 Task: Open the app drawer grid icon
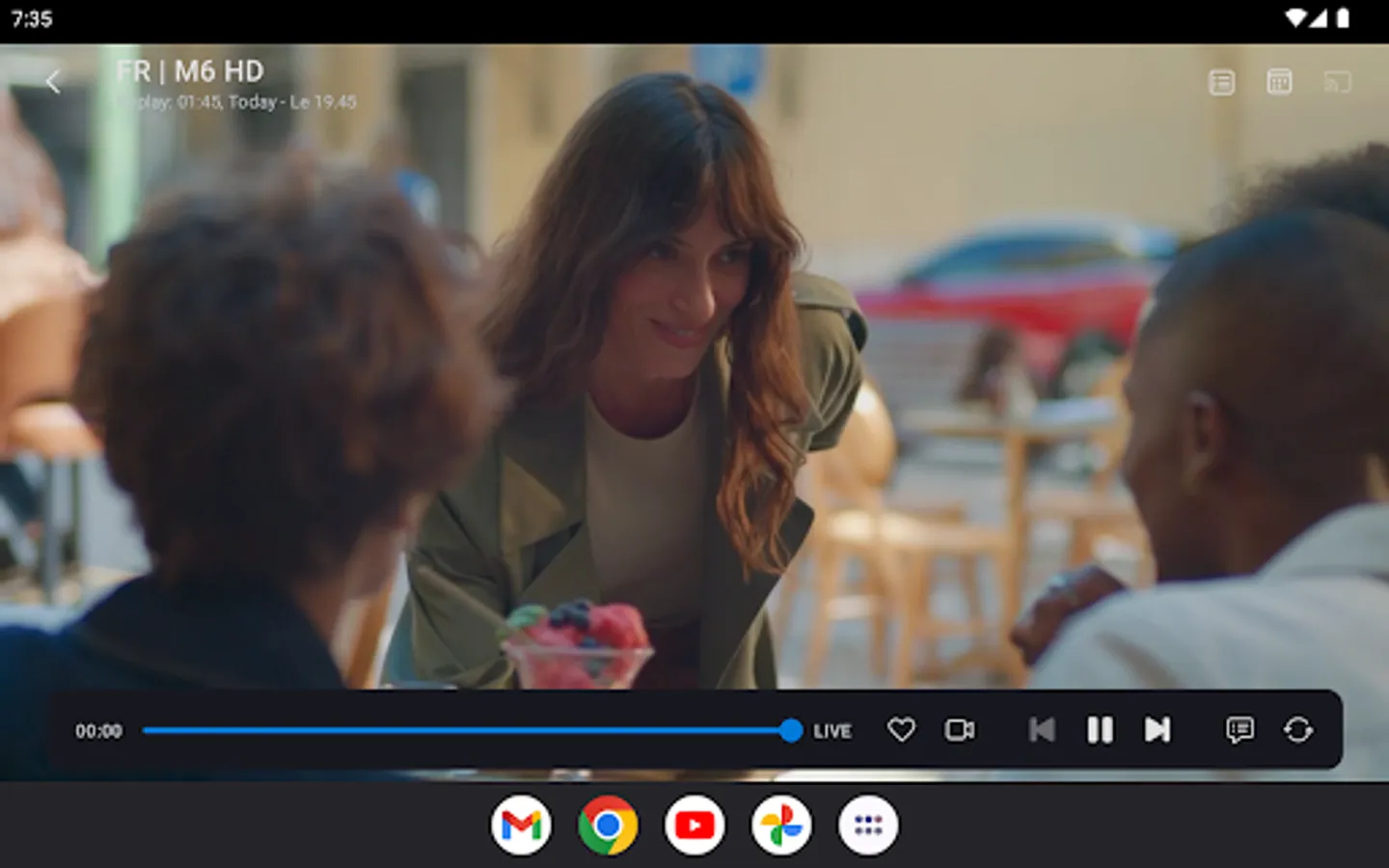[868, 826]
